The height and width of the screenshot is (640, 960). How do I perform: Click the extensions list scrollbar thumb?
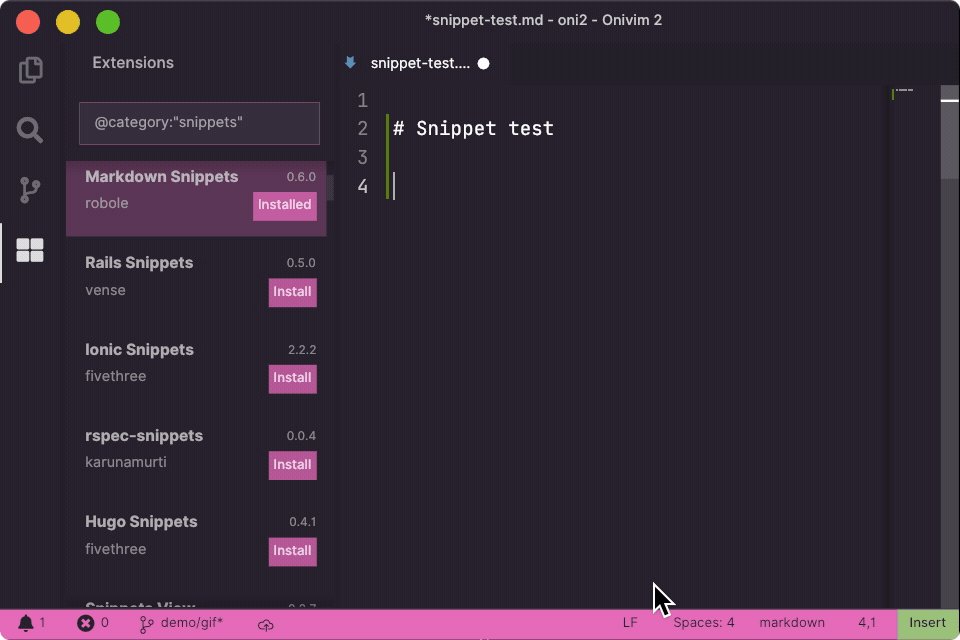(330, 187)
